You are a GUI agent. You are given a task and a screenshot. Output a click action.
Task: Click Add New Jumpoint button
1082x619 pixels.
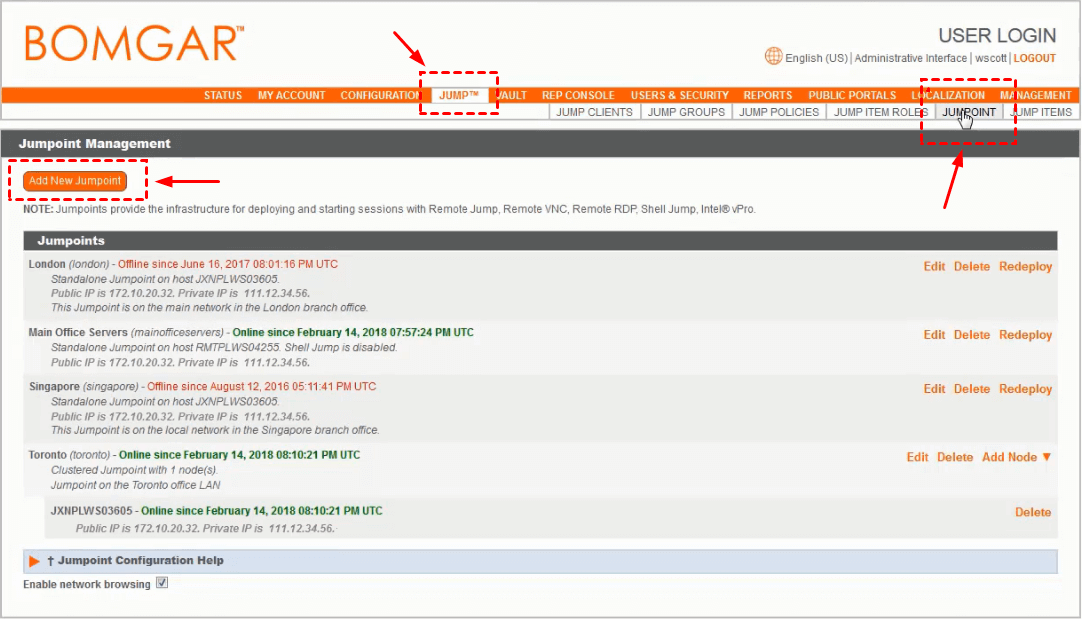click(75, 181)
